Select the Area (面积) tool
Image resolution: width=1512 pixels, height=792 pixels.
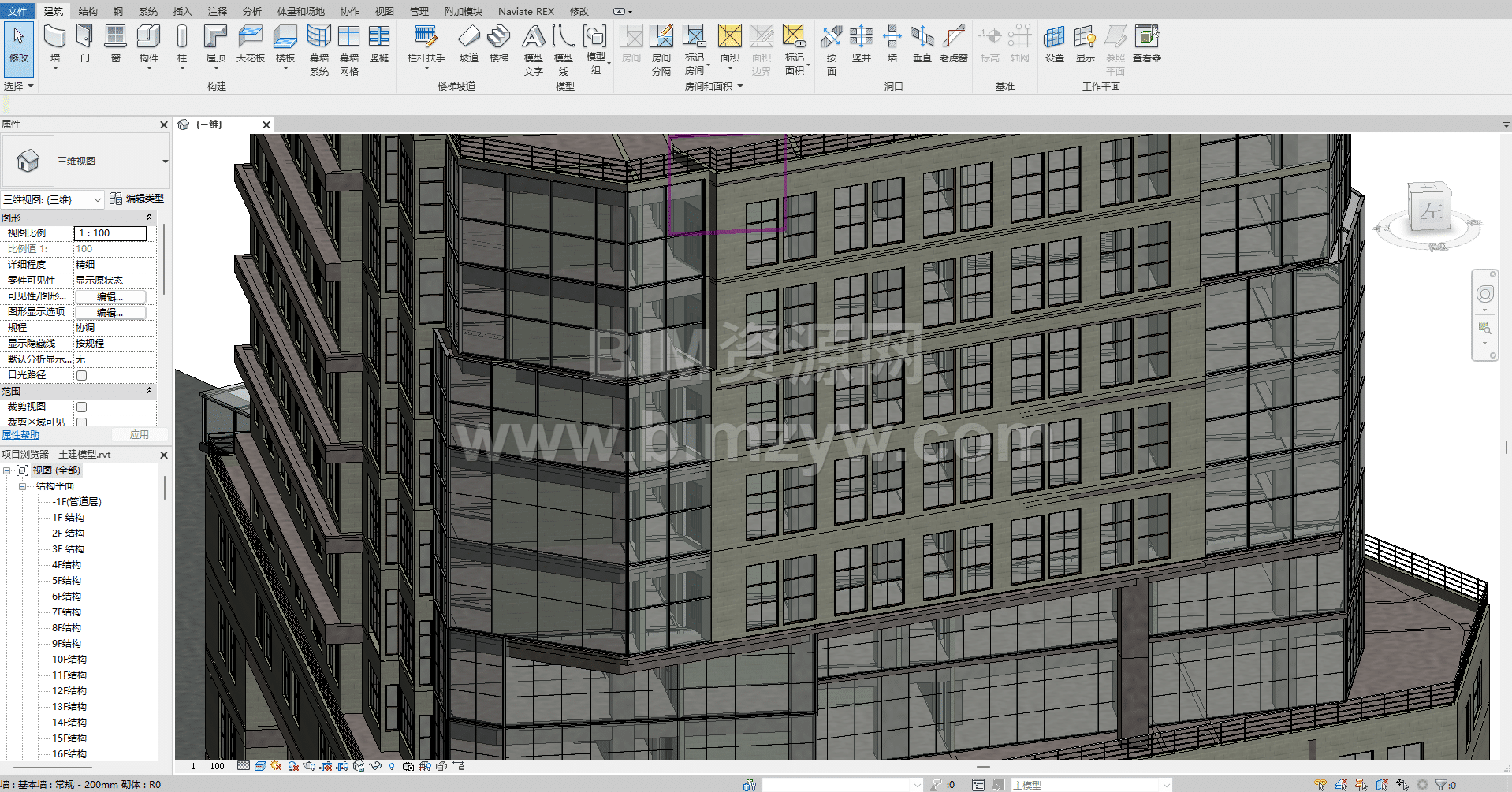[x=730, y=44]
